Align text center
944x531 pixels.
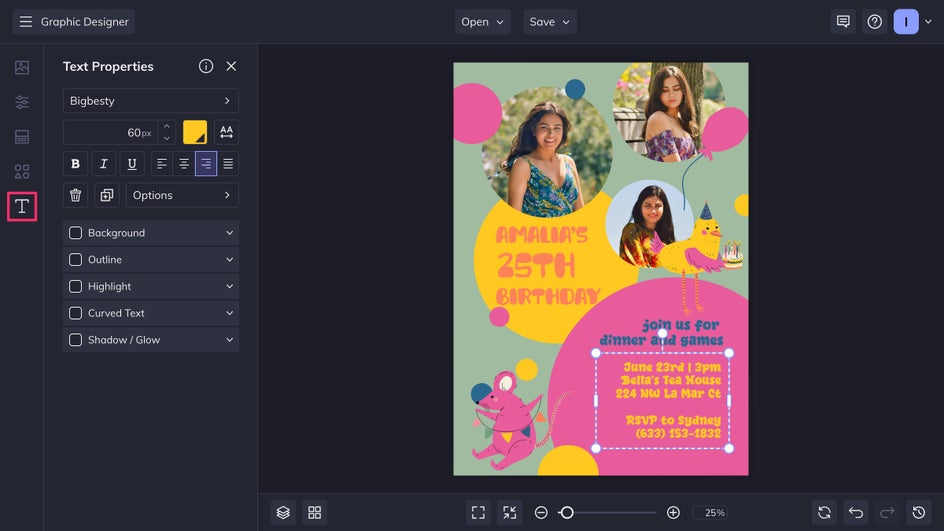click(x=184, y=164)
